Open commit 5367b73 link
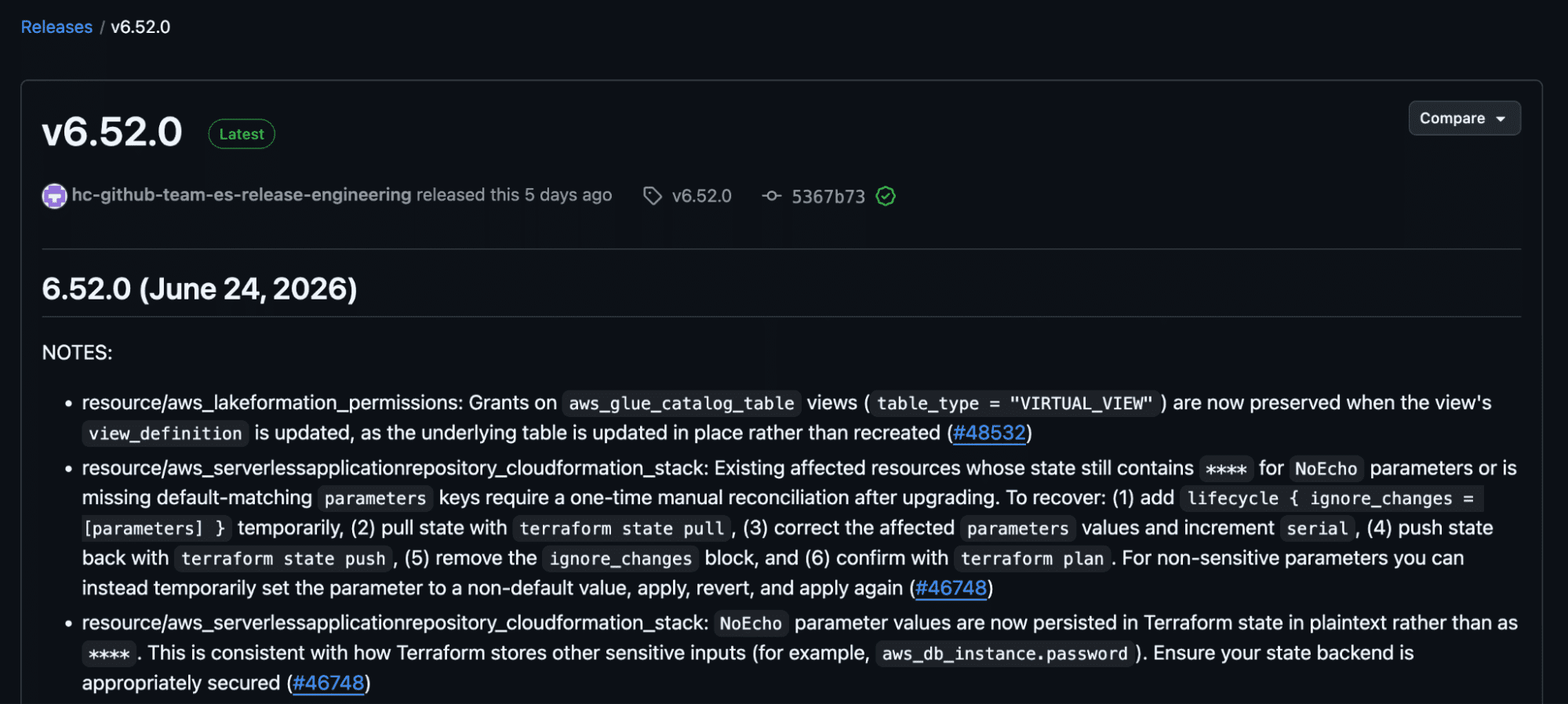The height and width of the screenshot is (704, 1568). pyautogui.click(x=828, y=196)
